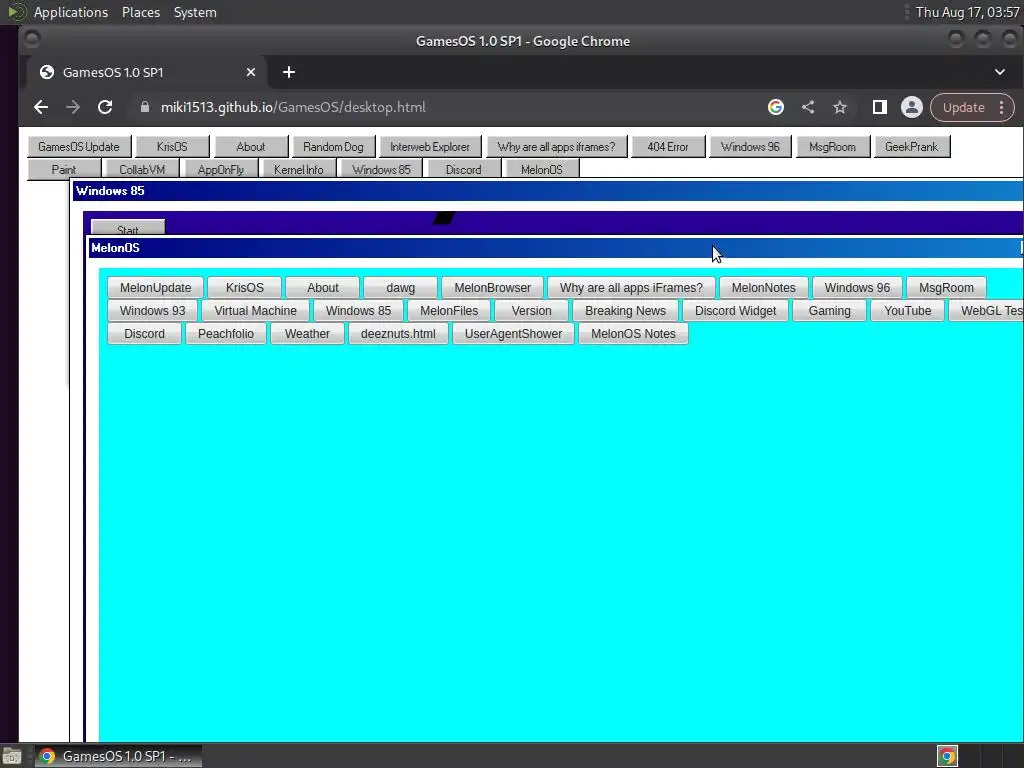Open Breaking News

click(x=626, y=310)
